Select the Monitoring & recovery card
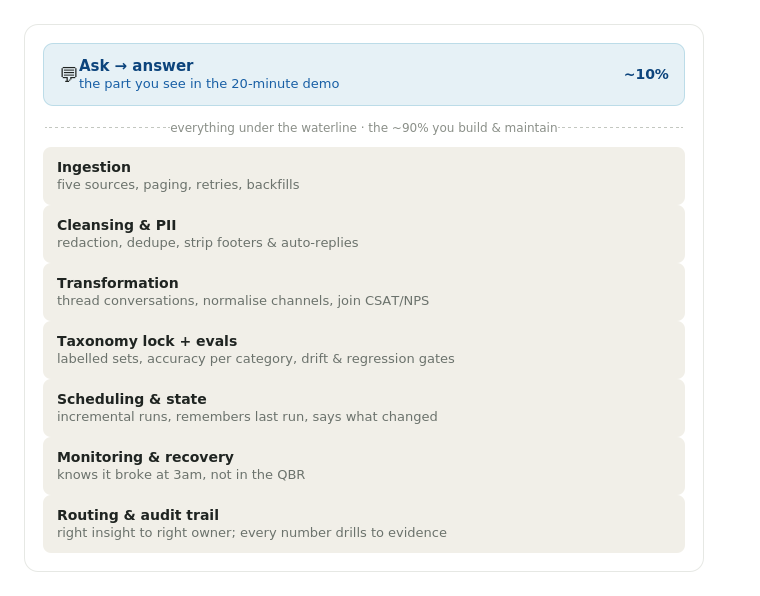Image resolution: width=760 pixels, height=596 pixels. (x=364, y=466)
